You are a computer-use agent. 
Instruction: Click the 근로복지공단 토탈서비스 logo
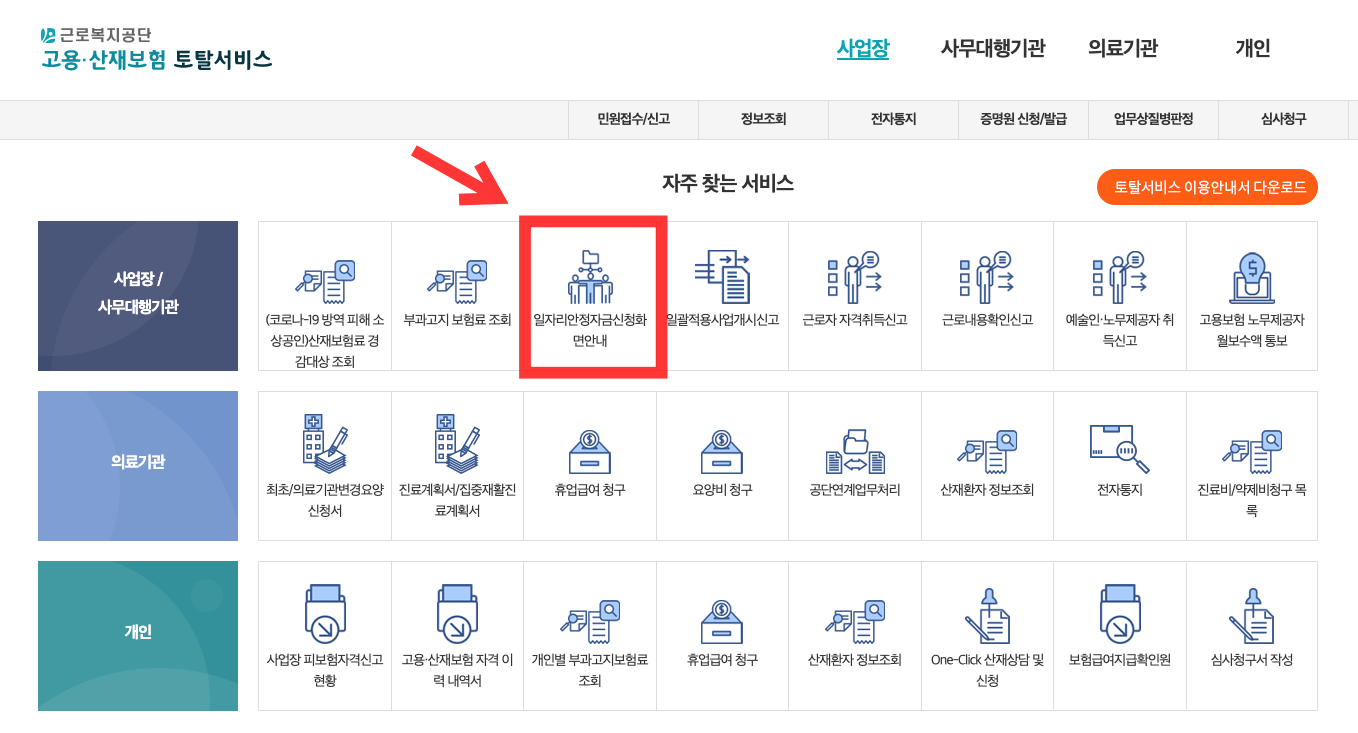coord(156,48)
